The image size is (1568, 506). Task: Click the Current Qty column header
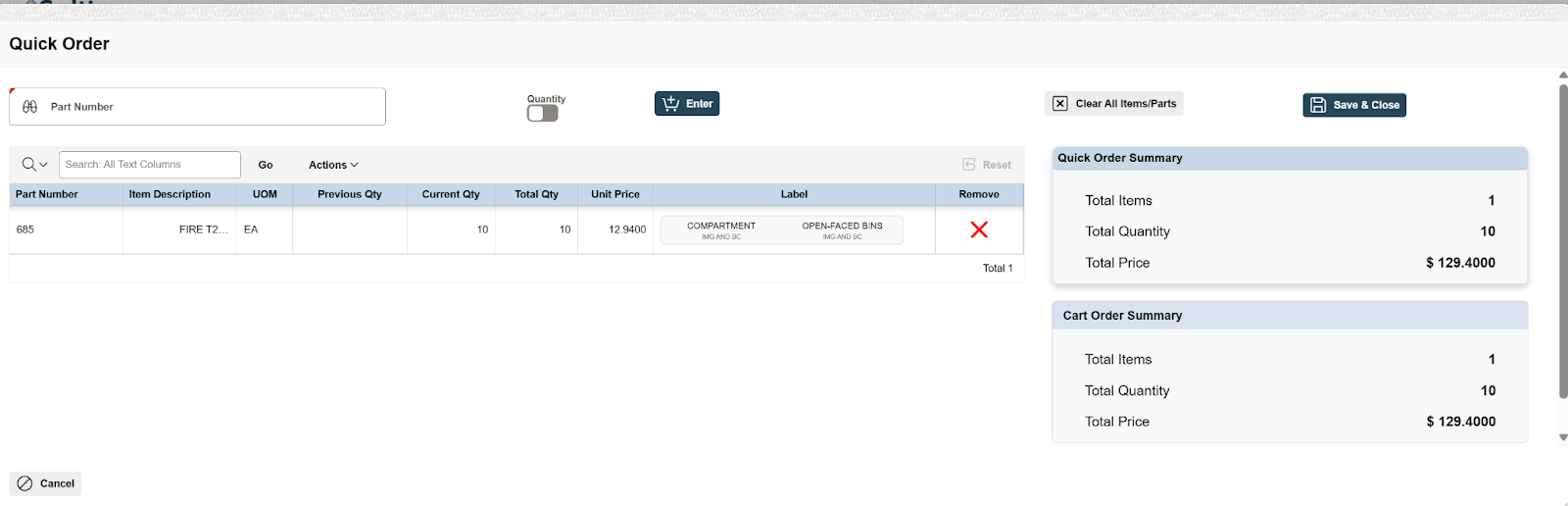451,194
